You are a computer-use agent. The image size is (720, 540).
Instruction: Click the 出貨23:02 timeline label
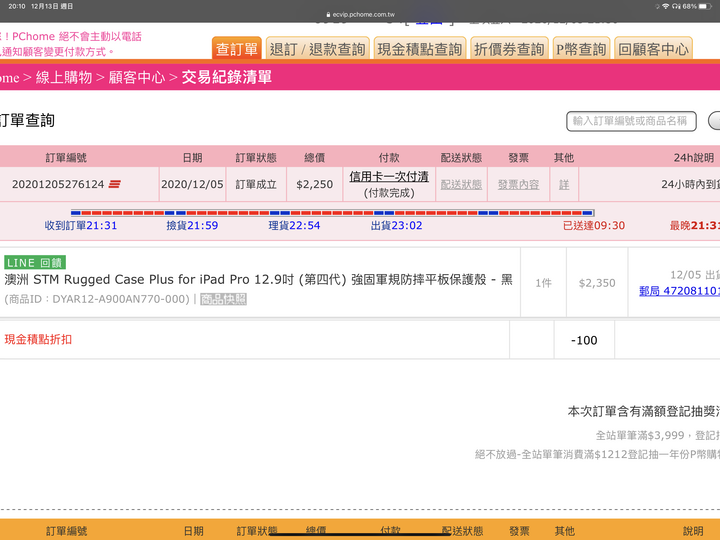(396, 225)
